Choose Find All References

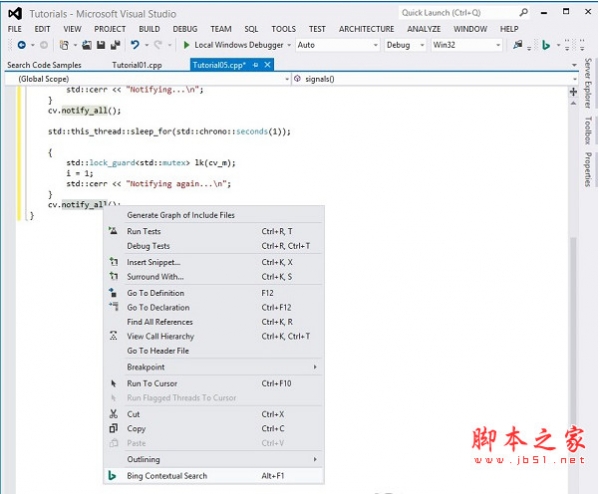point(214,322)
